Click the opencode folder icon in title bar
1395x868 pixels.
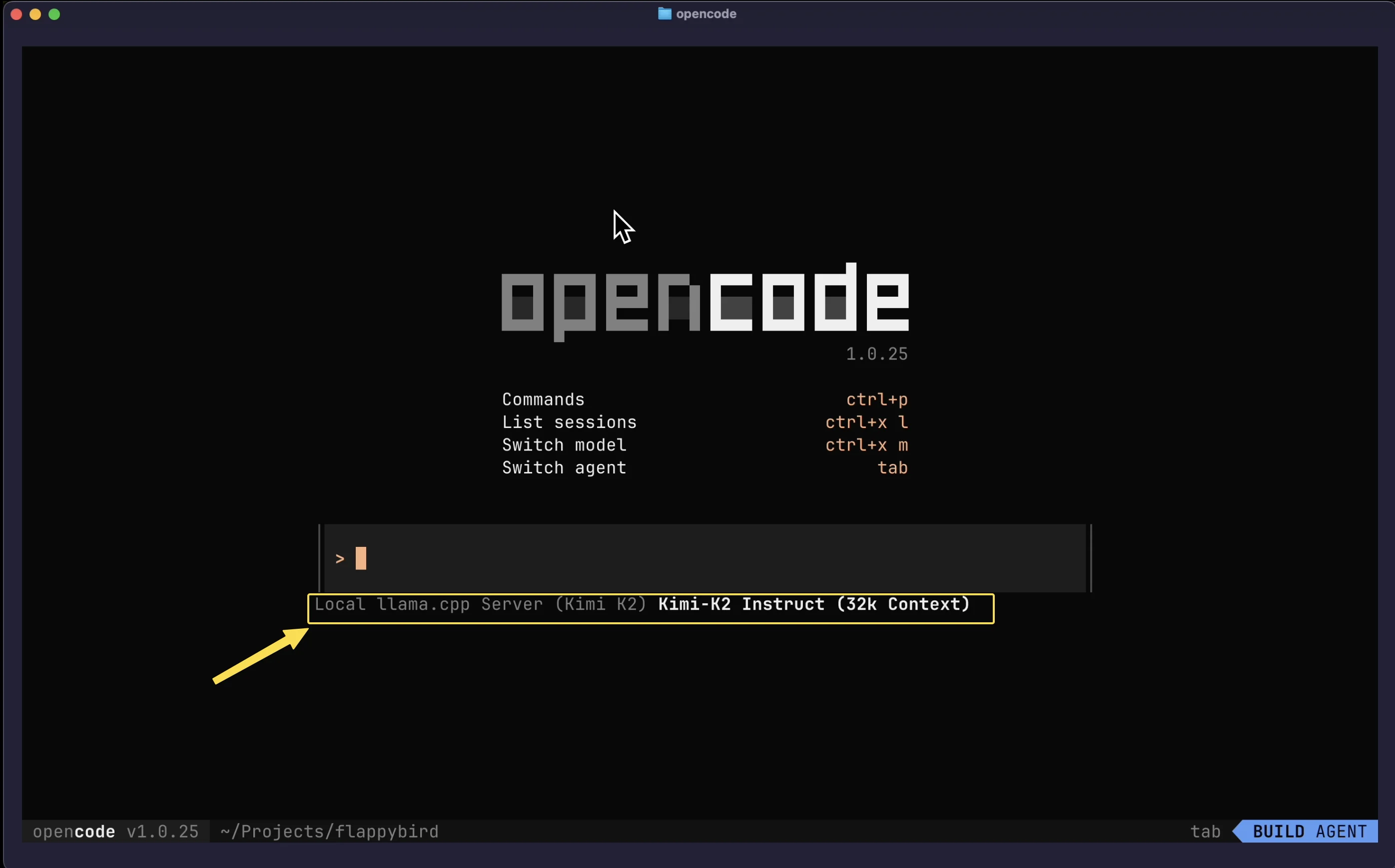click(x=665, y=14)
